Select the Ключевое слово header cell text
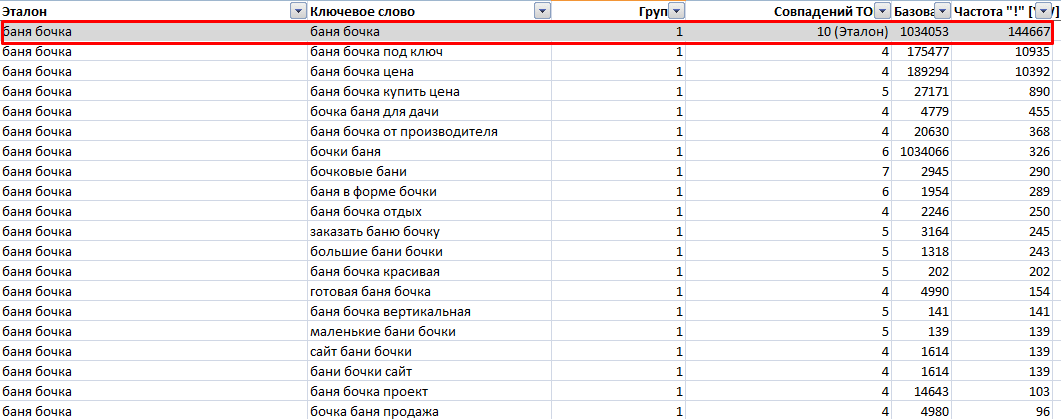 pyautogui.click(x=362, y=12)
